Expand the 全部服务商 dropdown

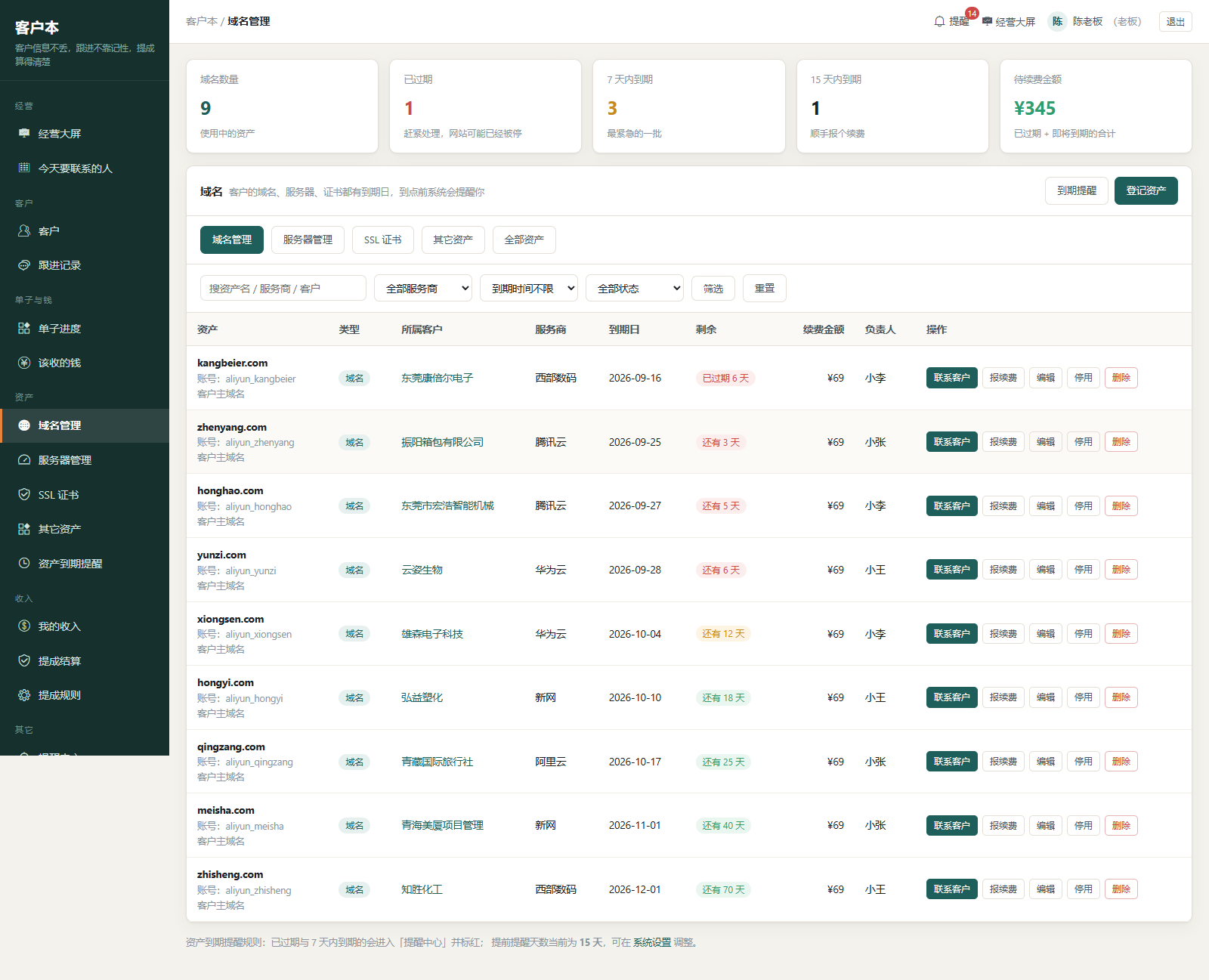click(423, 288)
